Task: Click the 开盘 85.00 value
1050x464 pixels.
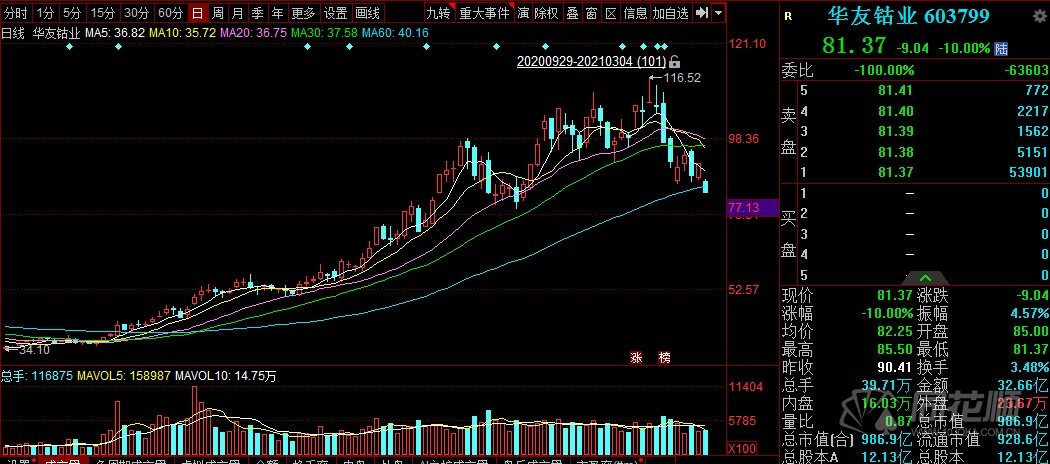Action: (x=1030, y=331)
